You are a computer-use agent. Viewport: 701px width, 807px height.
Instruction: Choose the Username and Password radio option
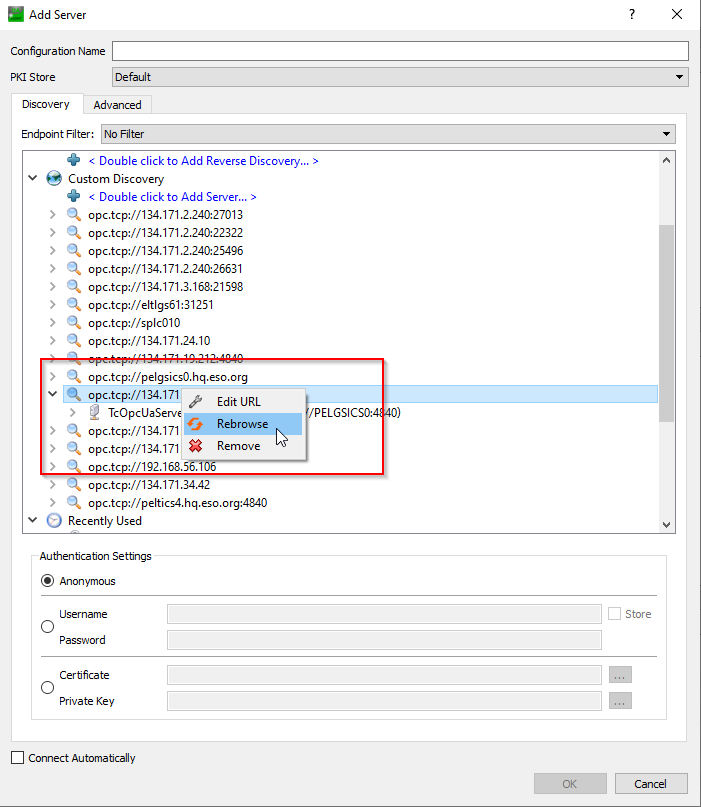(x=47, y=627)
